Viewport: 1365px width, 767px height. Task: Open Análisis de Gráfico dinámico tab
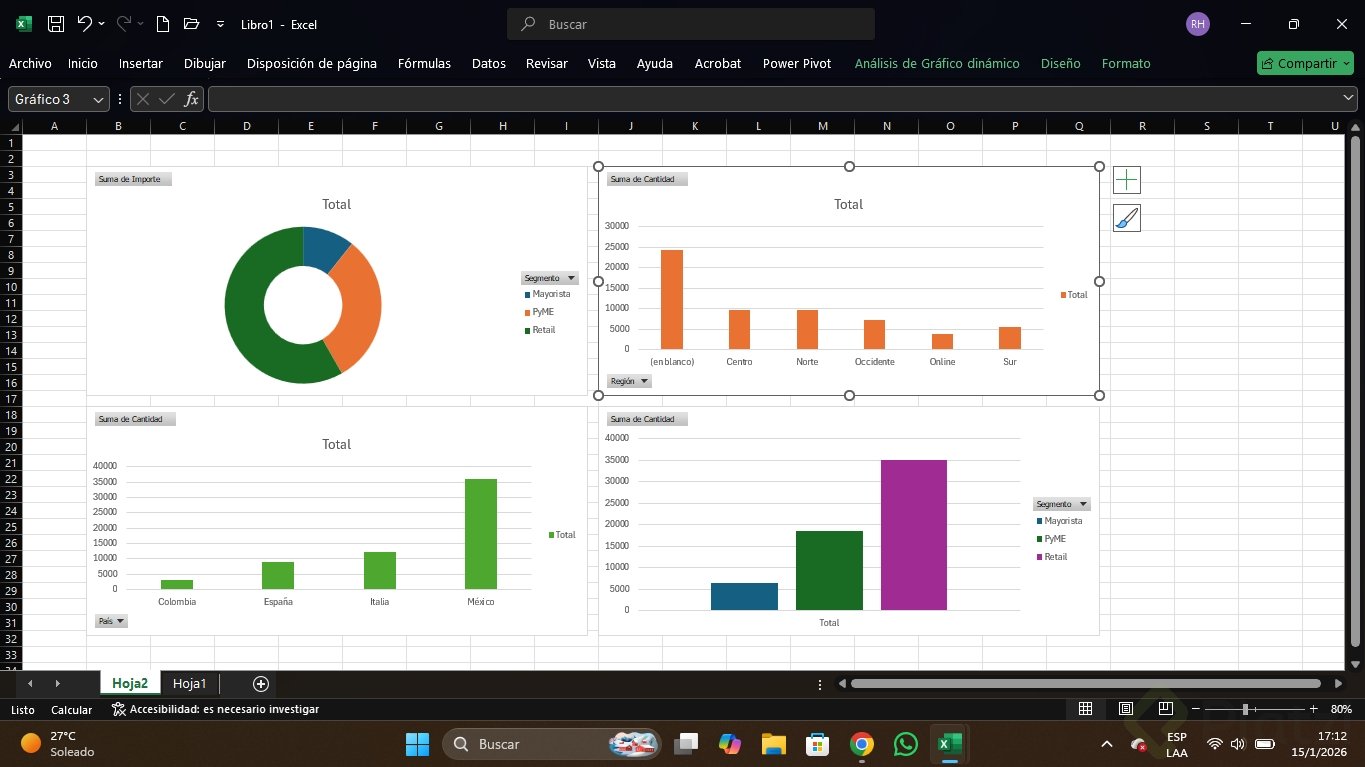click(x=937, y=63)
